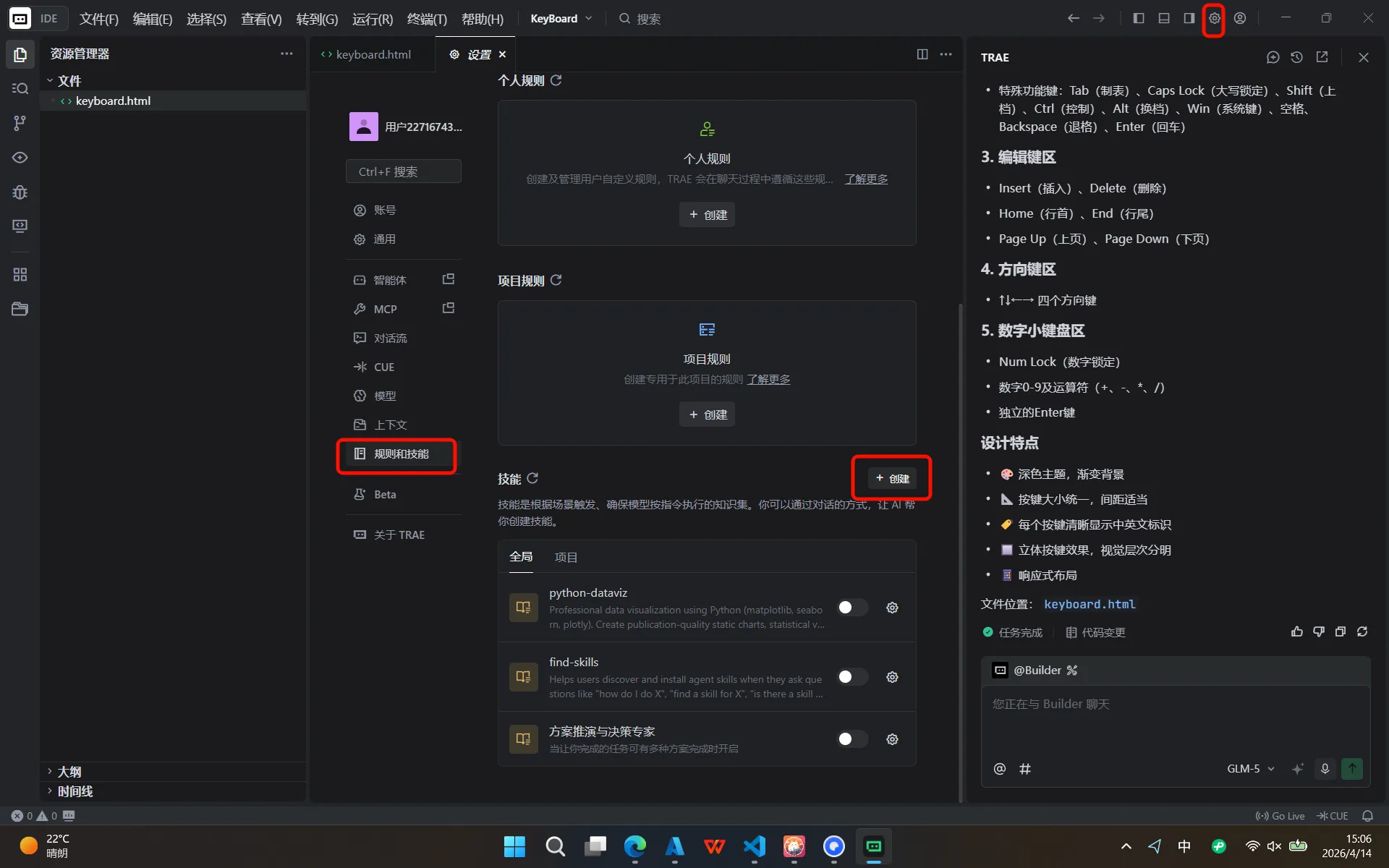Pop out TRAE chat to new window
This screenshot has height=868, width=1389.
tap(1322, 57)
